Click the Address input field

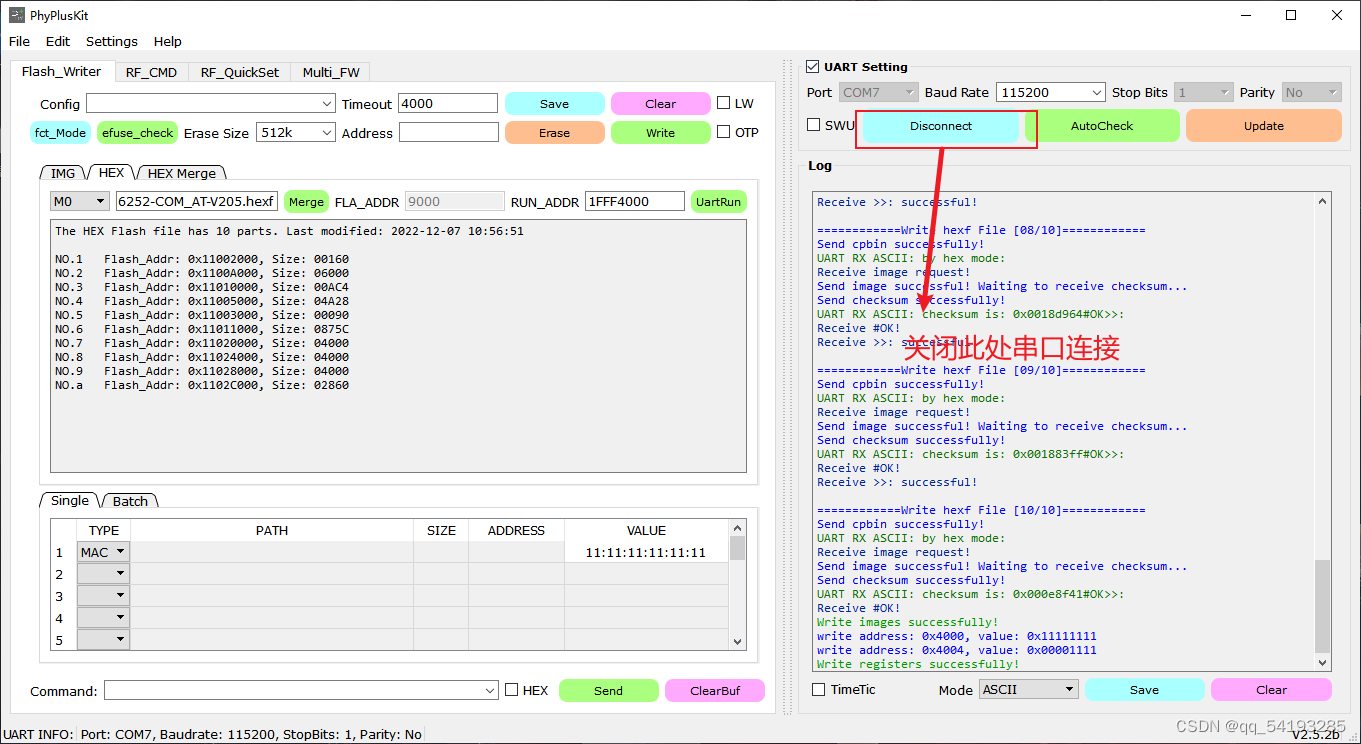point(449,133)
